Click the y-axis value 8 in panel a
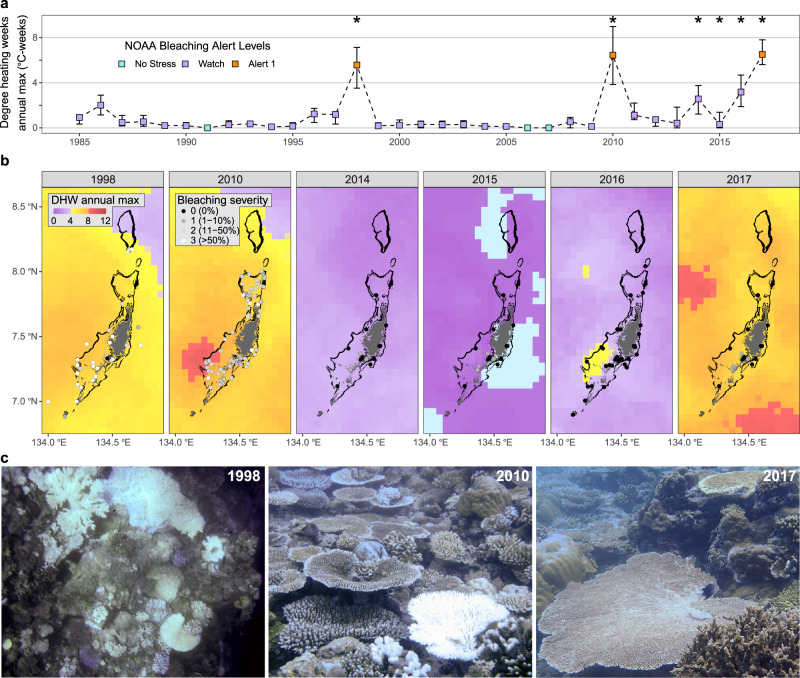Viewport: 800px width, 678px height. pos(35,37)
